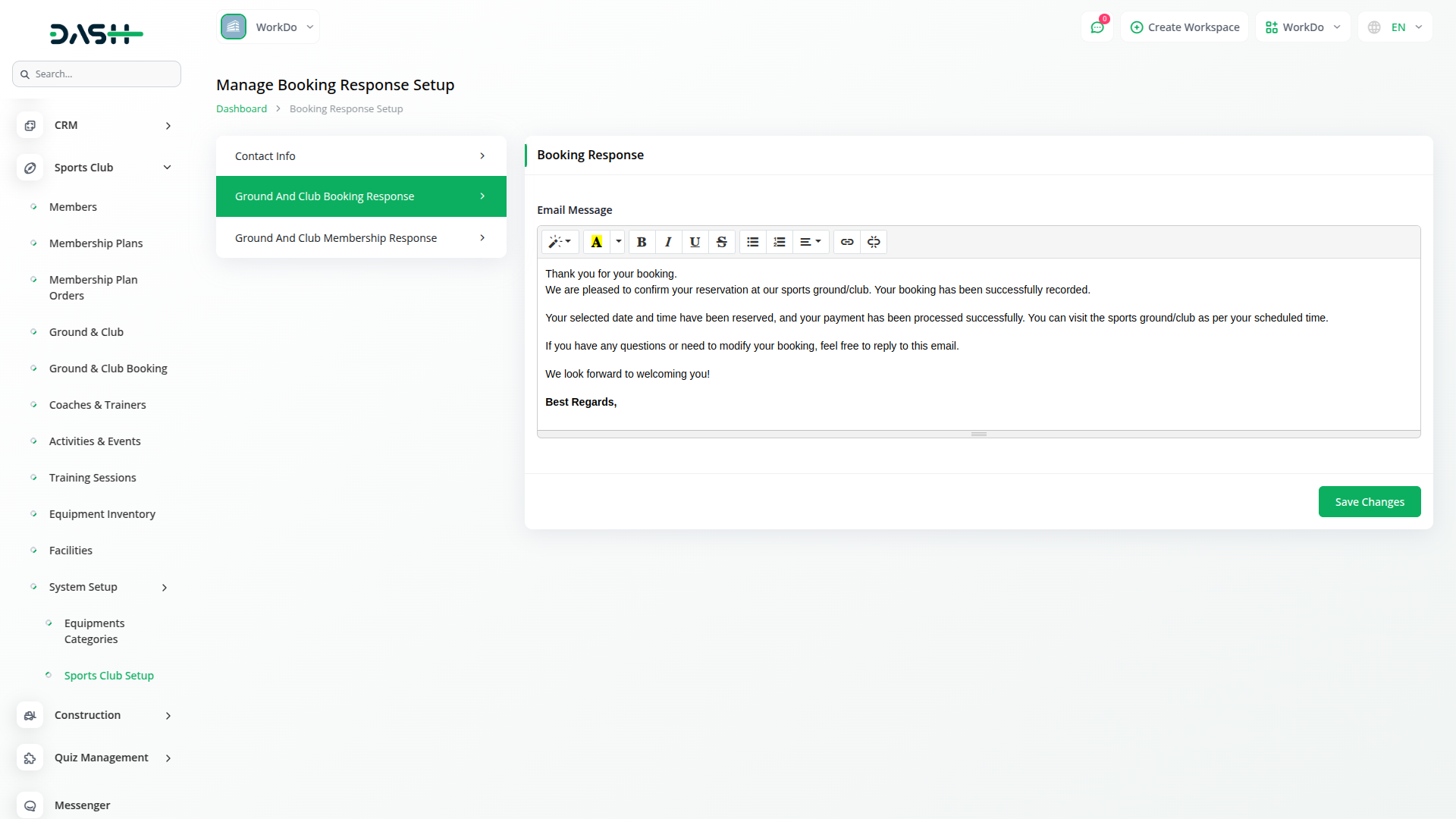
Task: Open Ground & Club page
Action: point(86,332)
